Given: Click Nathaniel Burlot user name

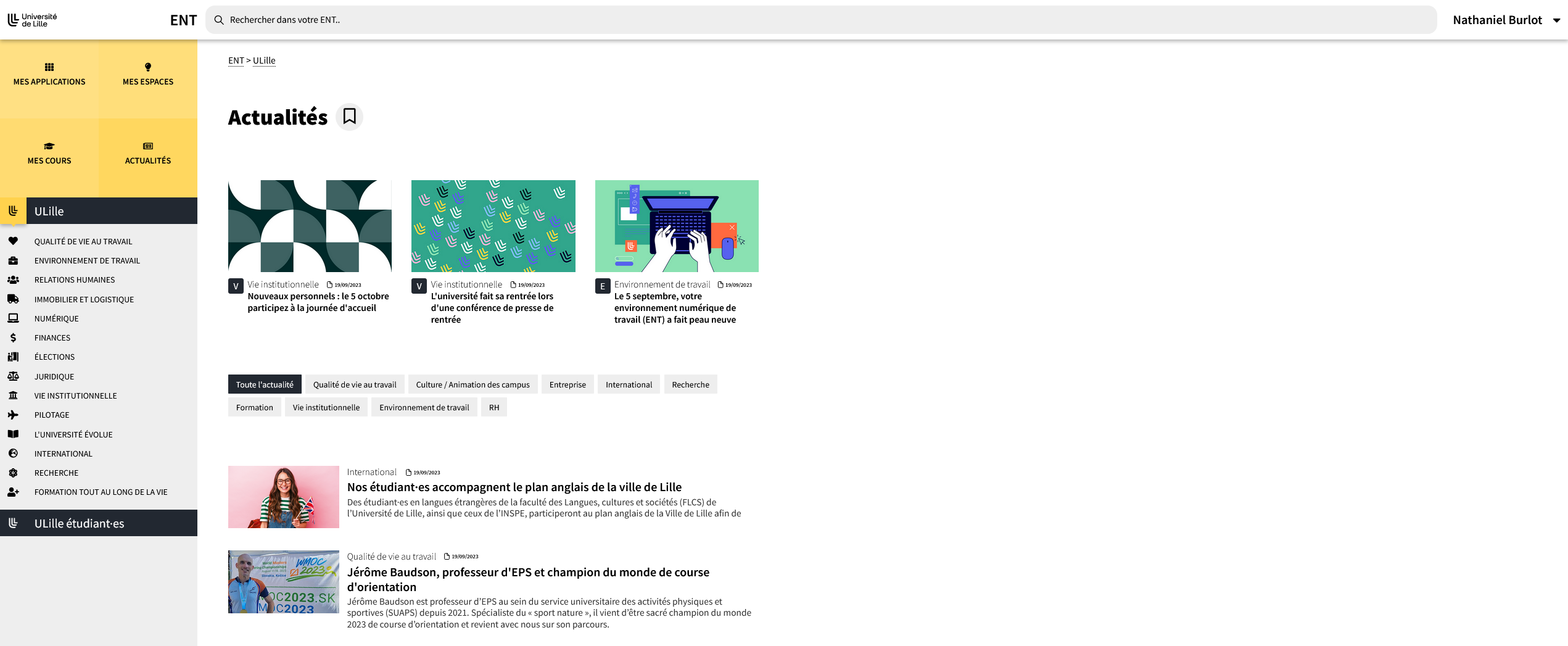Looking at the screenshot, I should (x=1497, y=20).
